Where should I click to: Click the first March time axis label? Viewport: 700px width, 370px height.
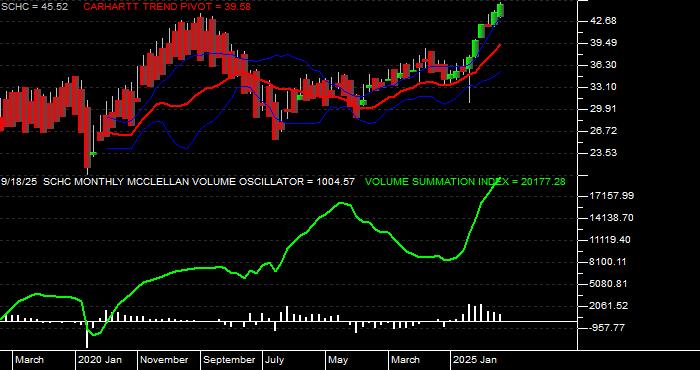click(x=29, y=360)
